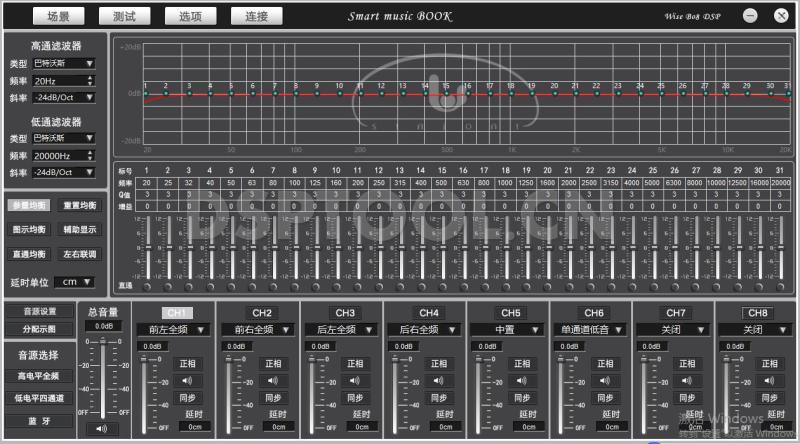800x444 pixels.
Task: Mute CH5 using its speaker icon
Action: (x=521, y=380)
